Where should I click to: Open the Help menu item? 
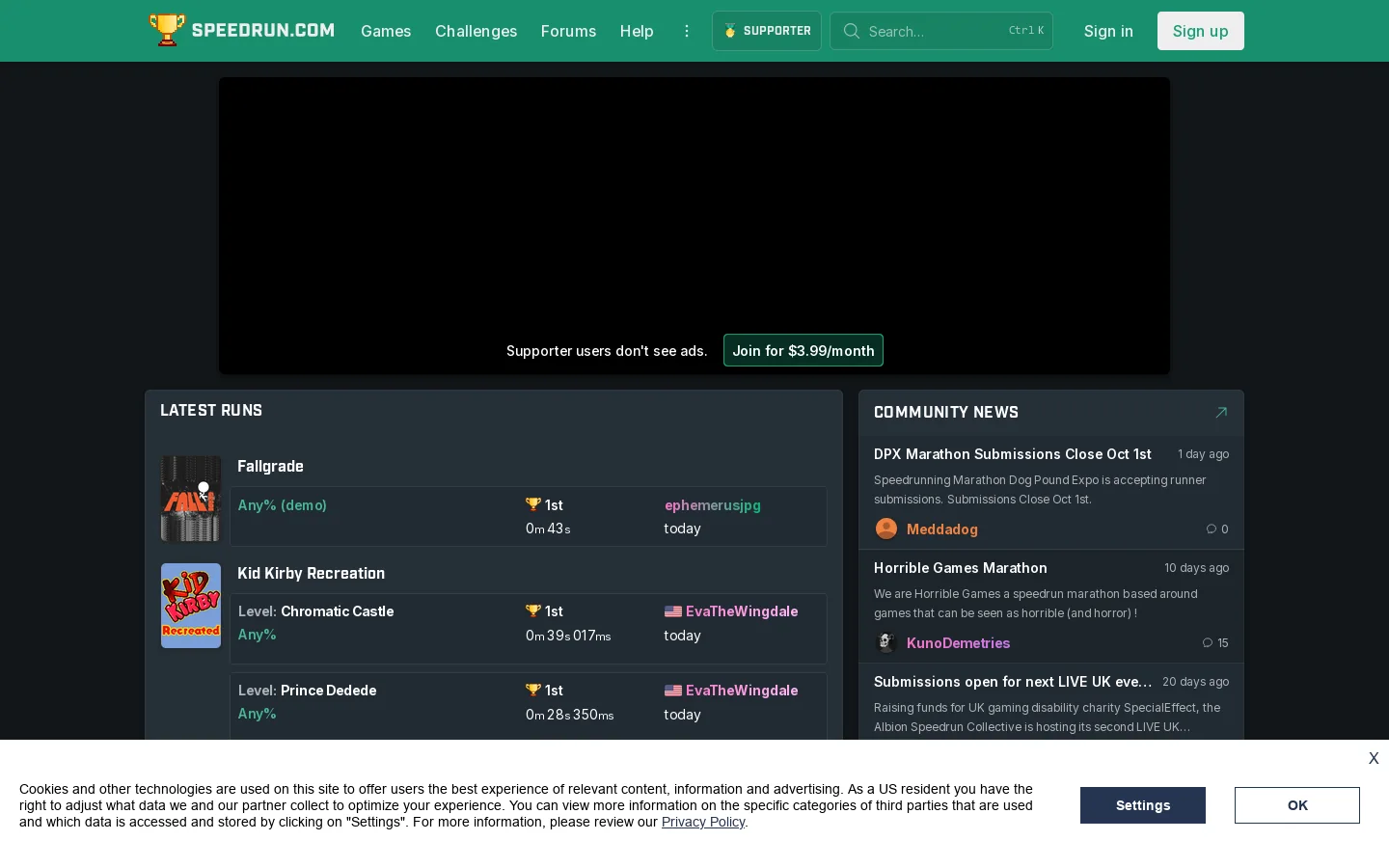click(x=637, y=31)
